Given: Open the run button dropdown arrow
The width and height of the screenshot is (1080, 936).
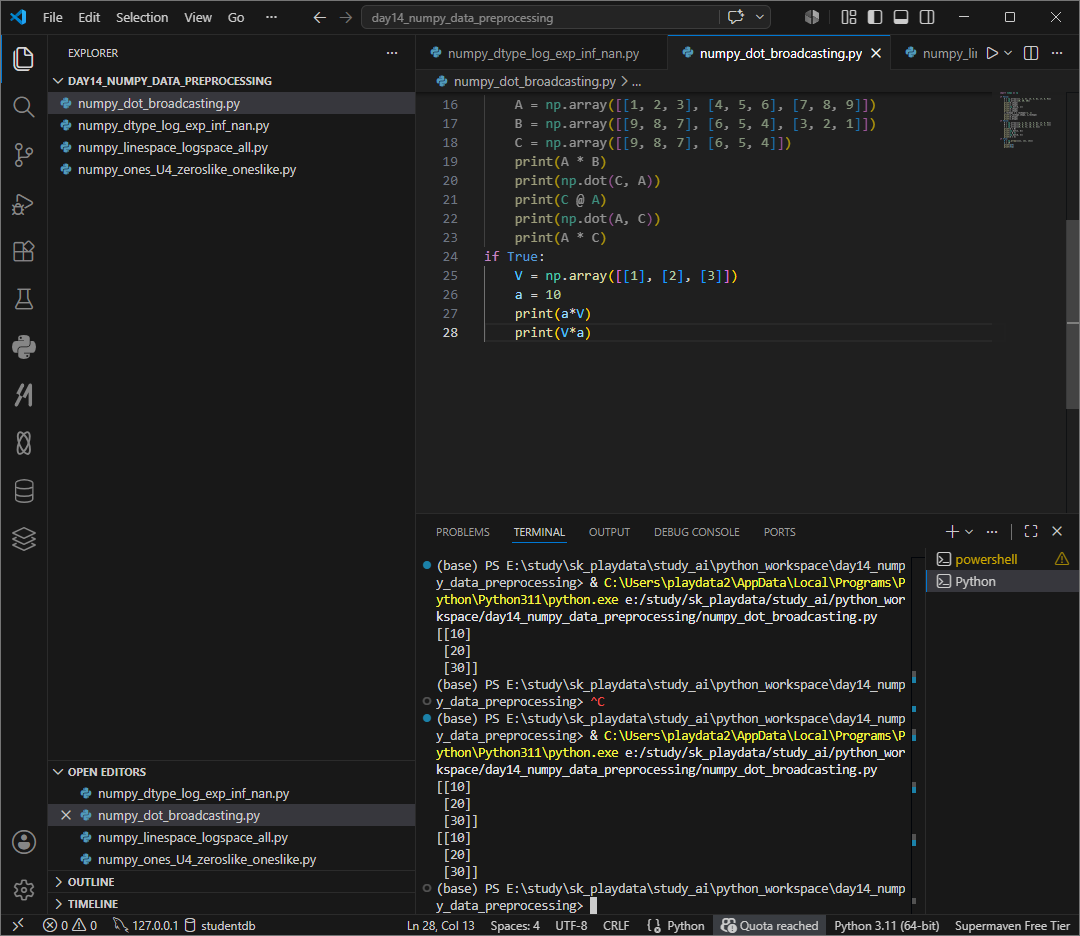Looking at the screenshot, I should (x=1008, y=53).
